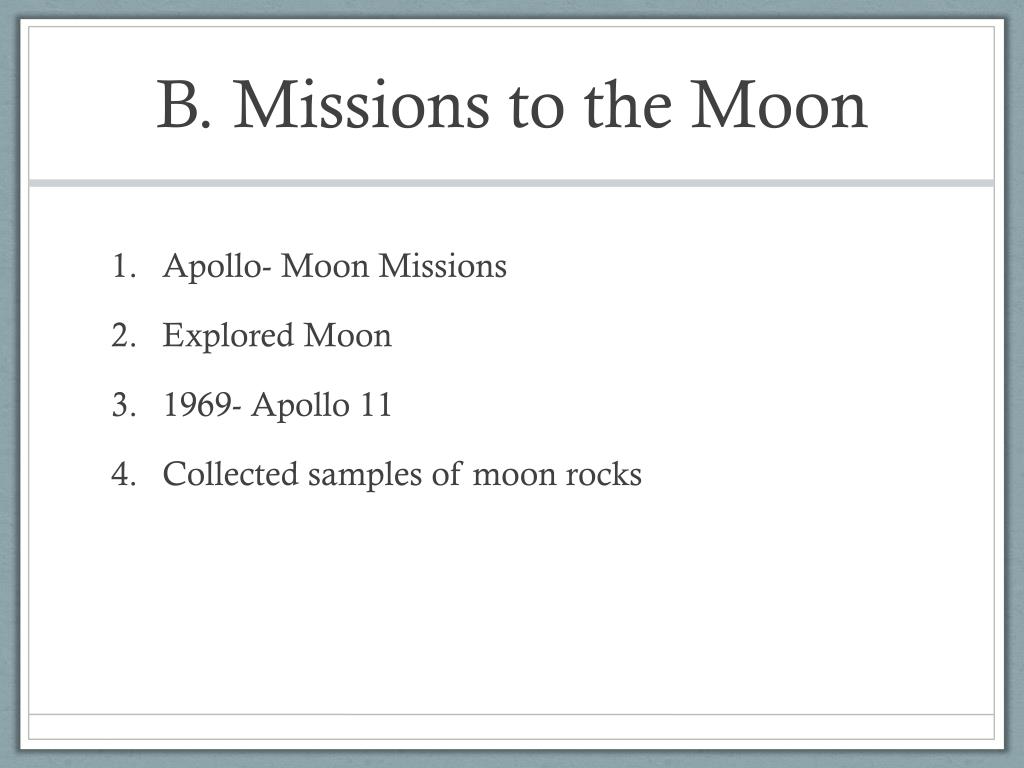
Task: Click the list number '1.'
Action: [x=123, y=266]
